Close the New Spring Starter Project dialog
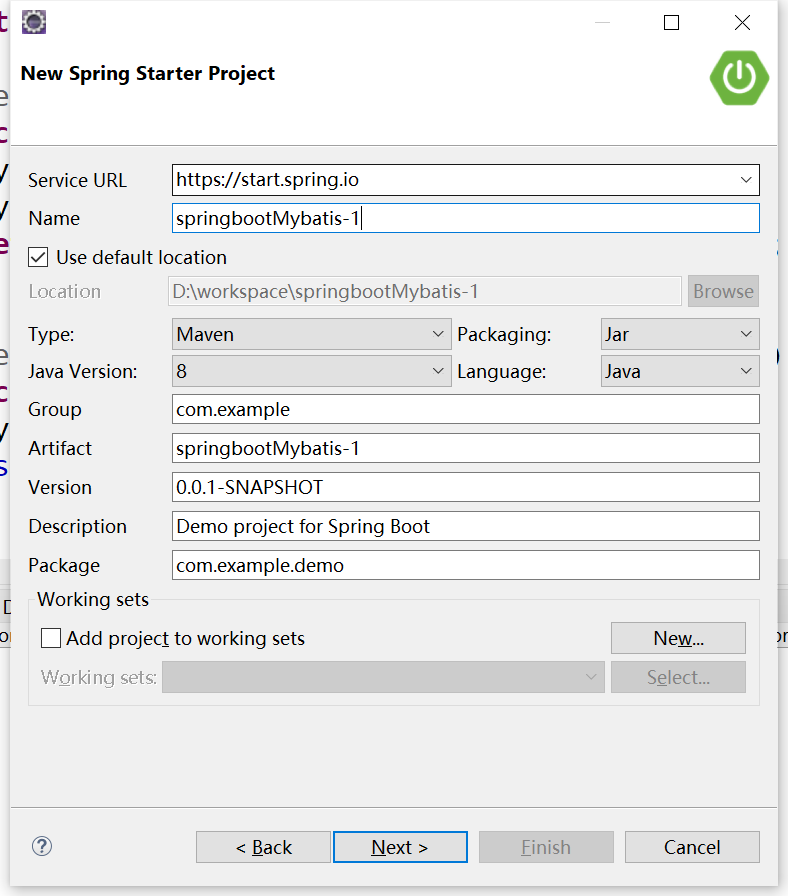 [x=742, y=22]
